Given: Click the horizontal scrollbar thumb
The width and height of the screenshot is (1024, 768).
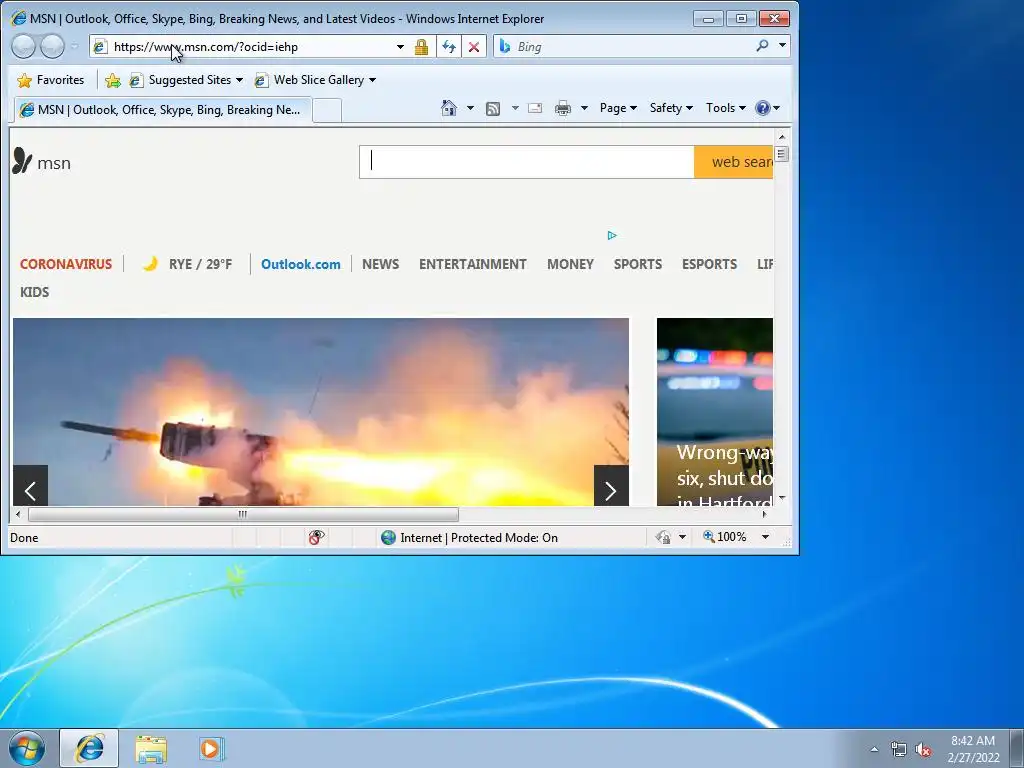Looking at the screenshot, I should (x=243, y=515).
